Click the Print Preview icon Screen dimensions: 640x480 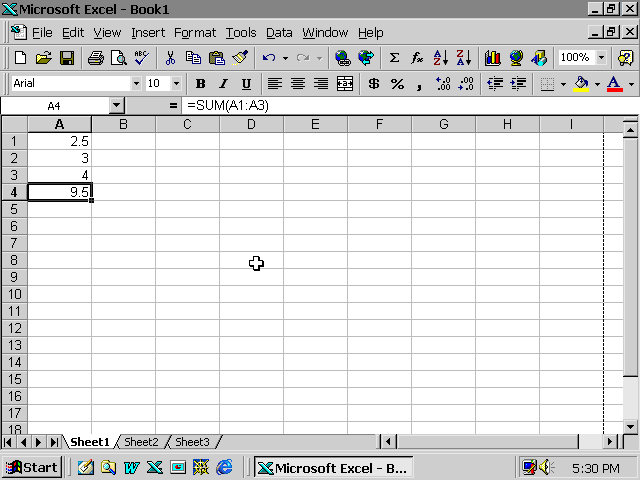(118, 58)
